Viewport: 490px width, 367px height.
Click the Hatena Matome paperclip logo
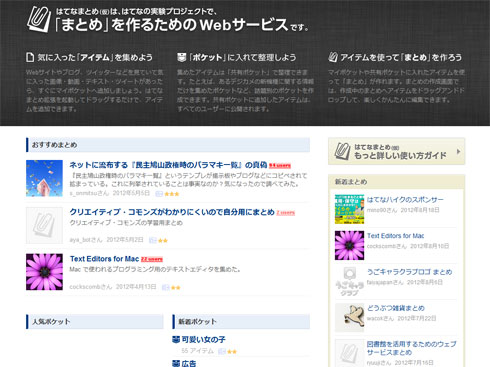[x=39, y=19]
